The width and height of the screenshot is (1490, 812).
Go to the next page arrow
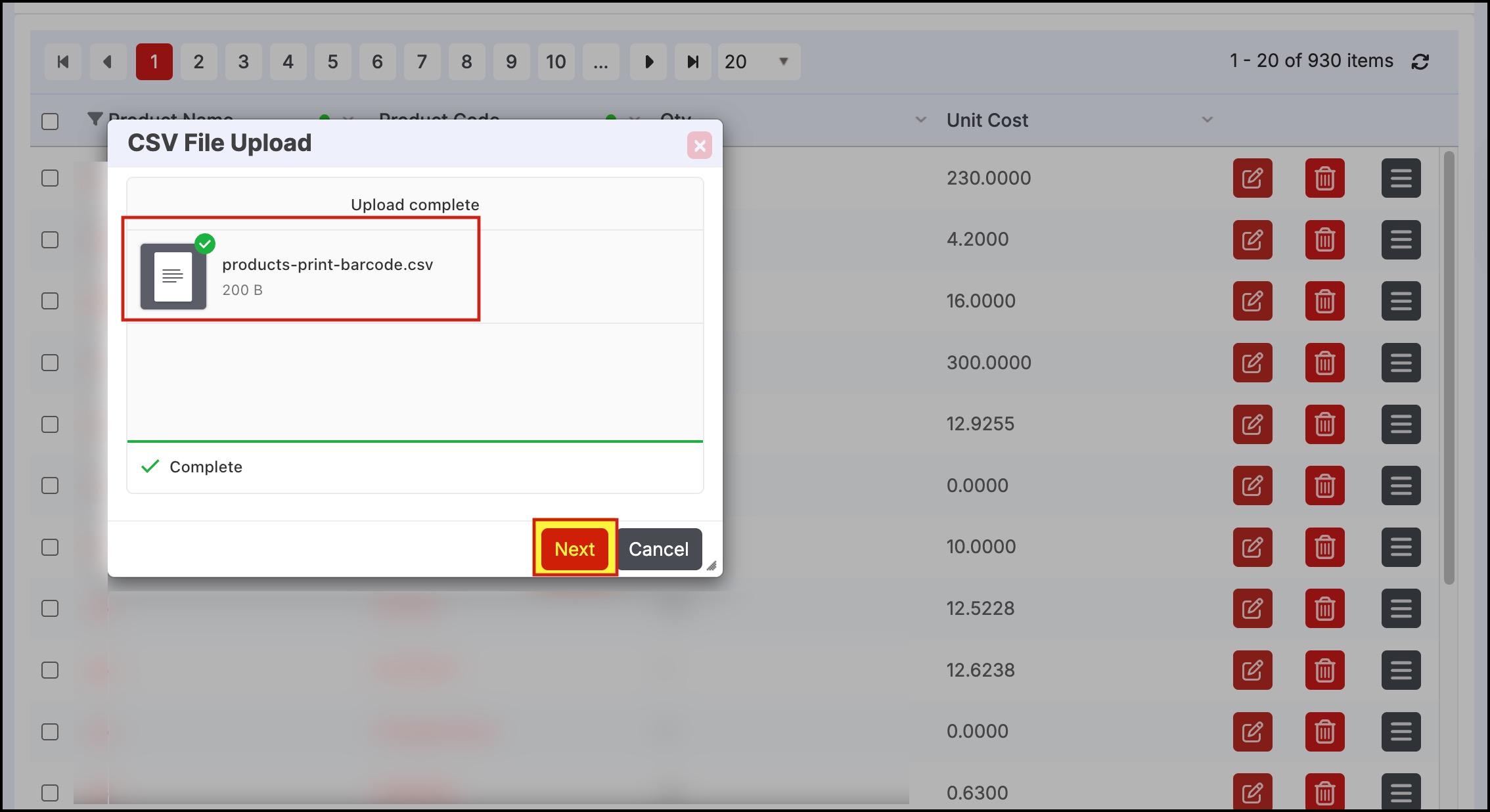click(x=648, y=62)
